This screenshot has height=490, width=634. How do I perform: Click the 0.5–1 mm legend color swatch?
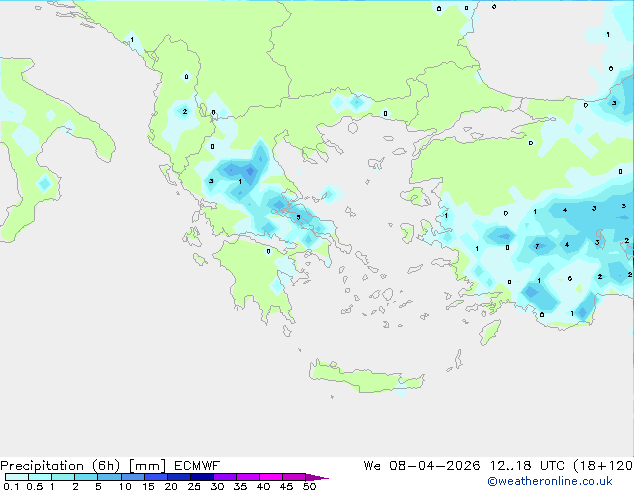pyautogui.click(x=40, y=477)
